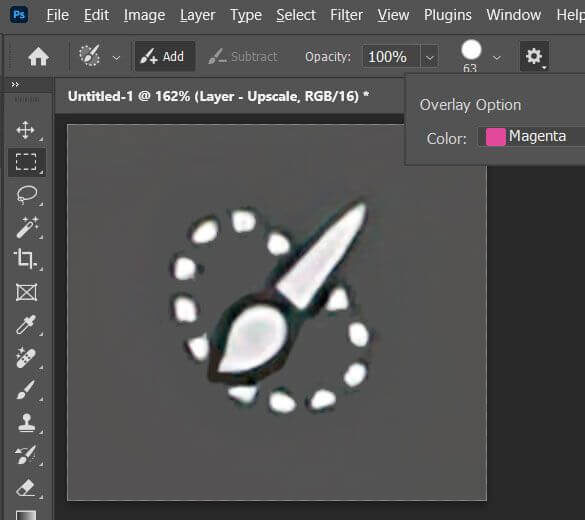Screen dimensions: 585x520
Task: Open the Type menu
Action: pos(246,15)
